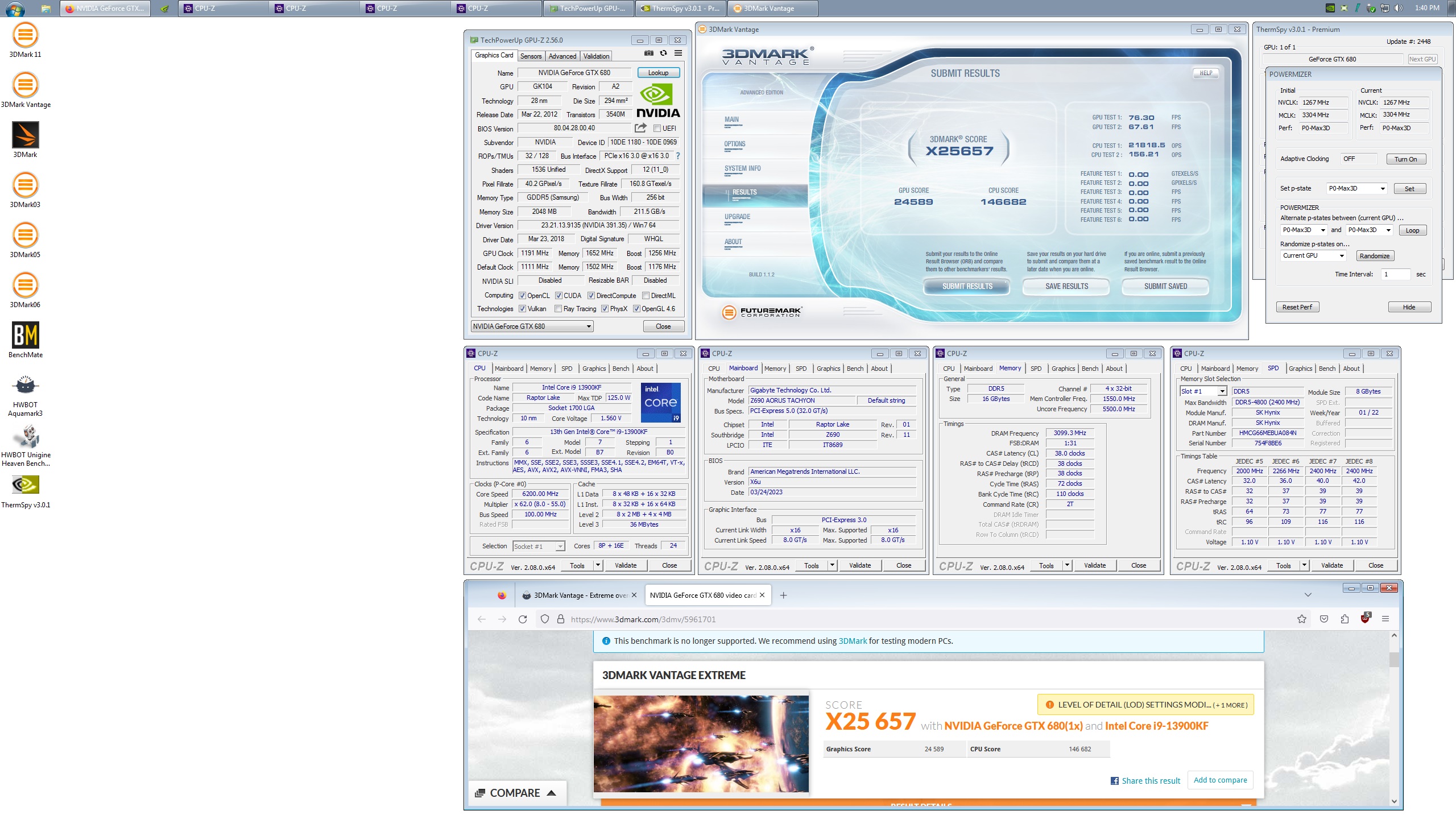Open the 3DMark03 desktop icon

click(25, 190)
